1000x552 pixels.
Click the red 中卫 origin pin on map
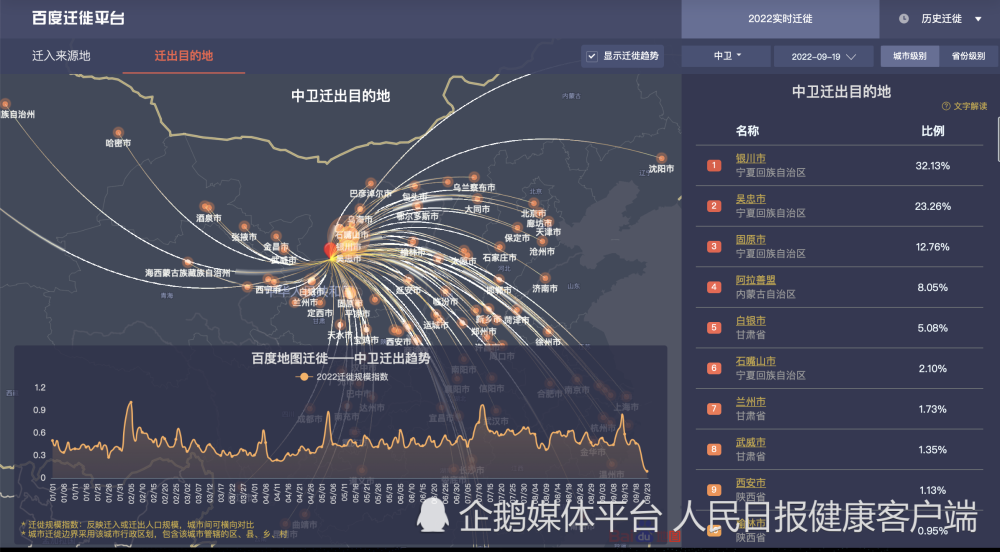pos(329,251)
